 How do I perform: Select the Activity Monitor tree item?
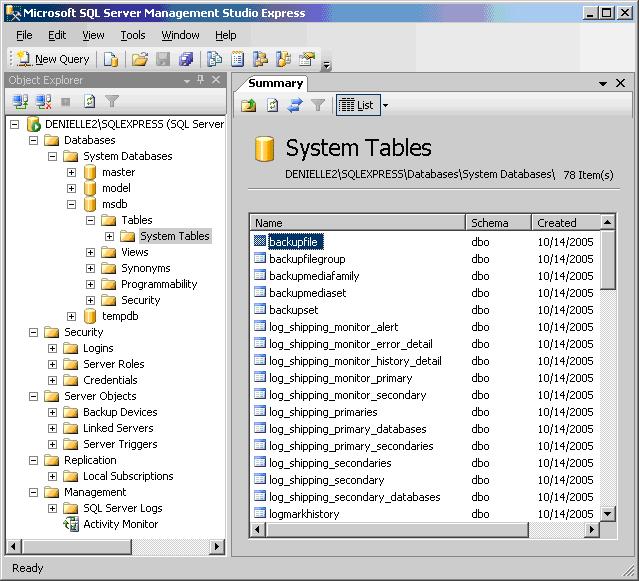coord(120,524)
